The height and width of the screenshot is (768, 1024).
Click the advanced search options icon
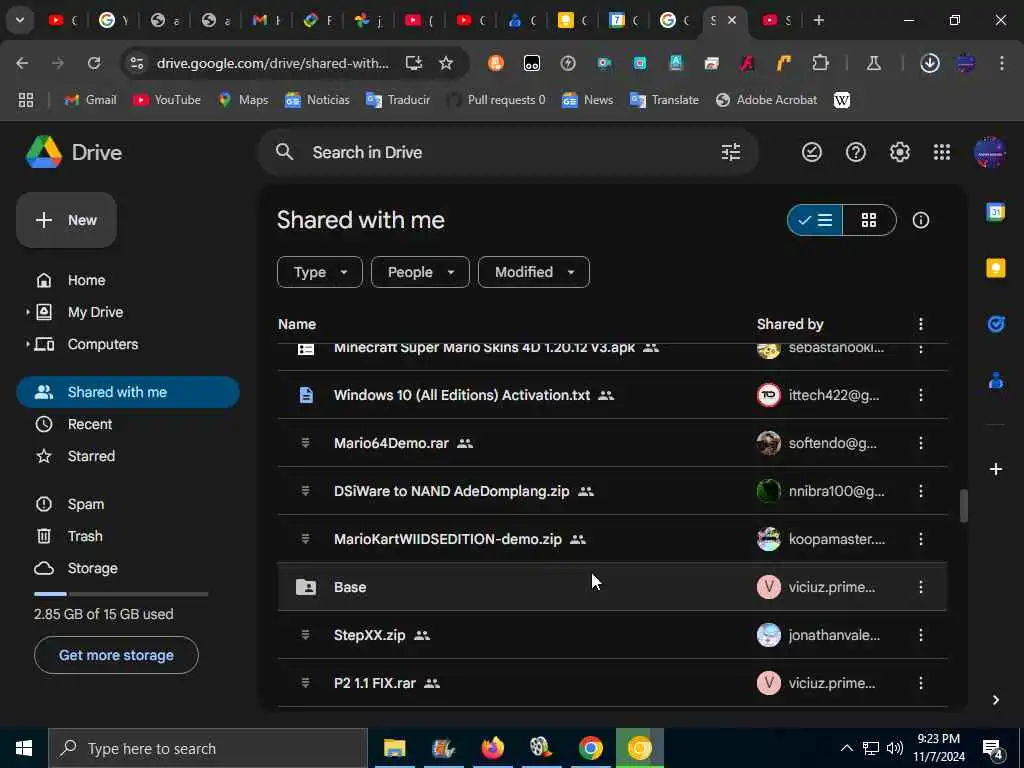731,152
